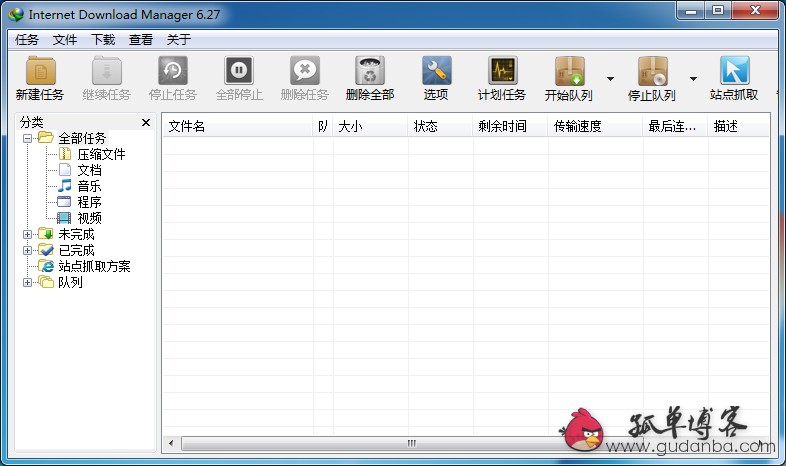Click the 新建任务 (new task) toolbar icon
Viewport: 786px width, 466px height.
pyautogui.click(x=41, y=71)
